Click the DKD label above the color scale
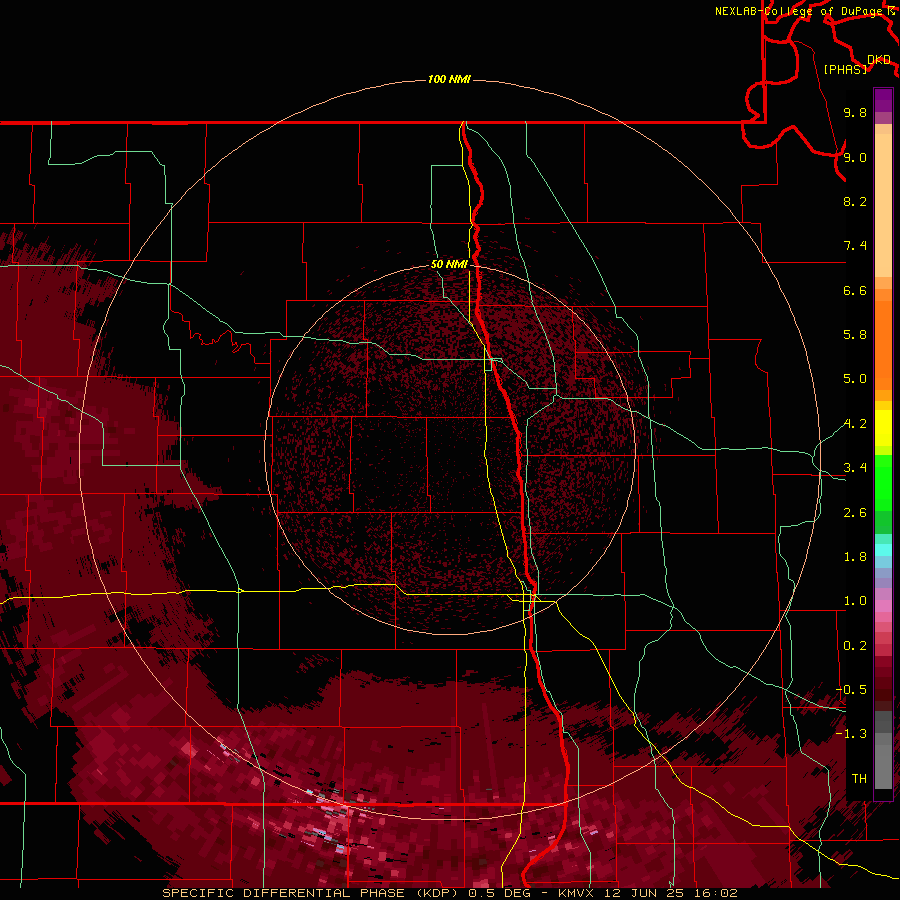900x900 pixels. tap(879, 60)
